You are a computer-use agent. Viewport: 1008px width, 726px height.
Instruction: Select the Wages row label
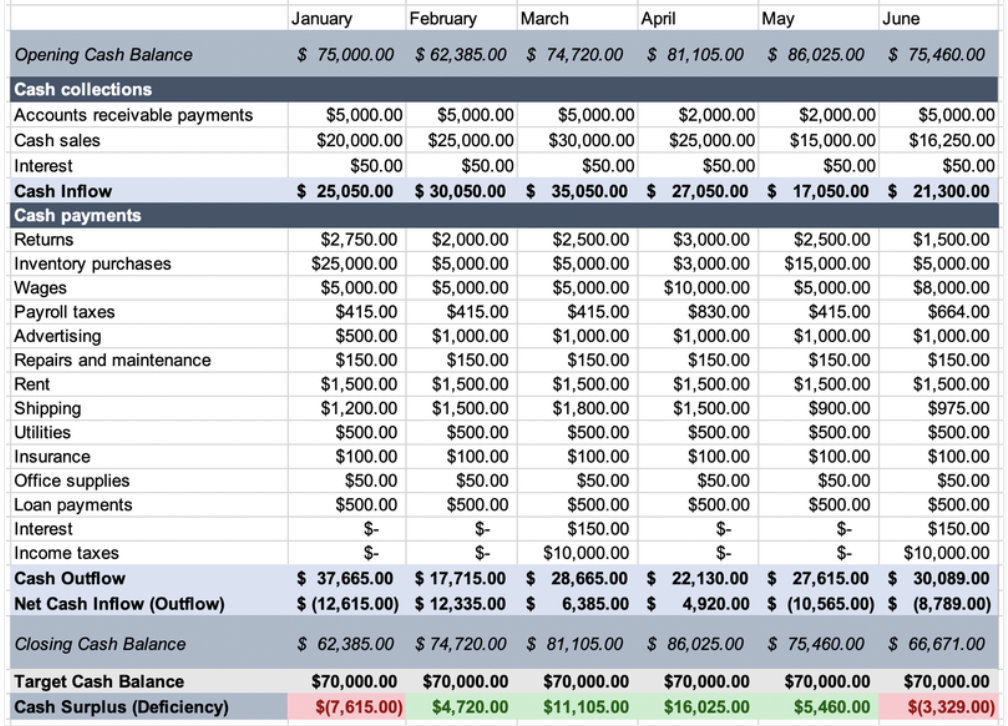click(x=40, y=288)
